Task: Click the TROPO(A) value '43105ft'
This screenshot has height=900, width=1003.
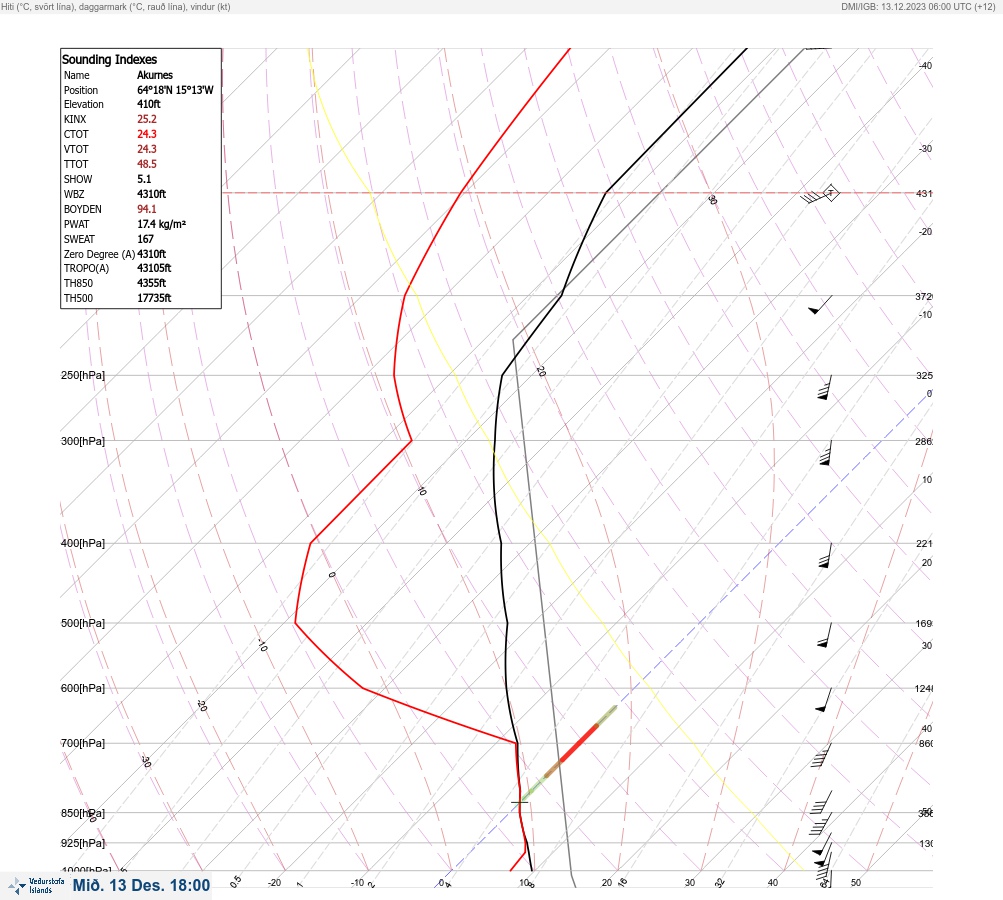Action: [x=154, y=268]
